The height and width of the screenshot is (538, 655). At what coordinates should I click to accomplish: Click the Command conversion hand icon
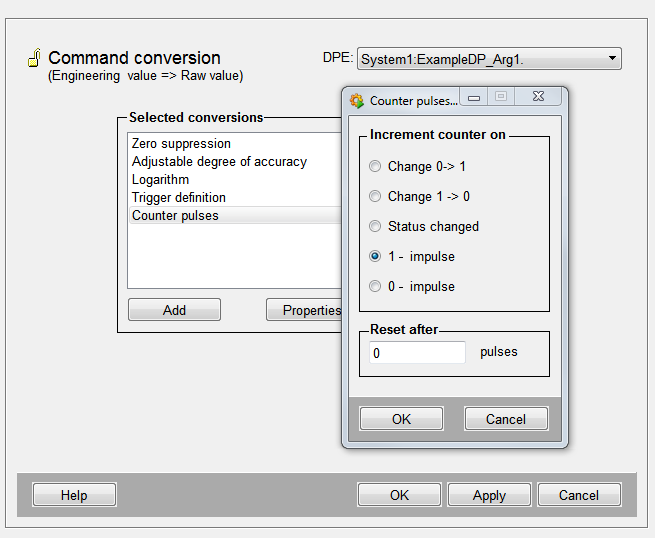33,58
